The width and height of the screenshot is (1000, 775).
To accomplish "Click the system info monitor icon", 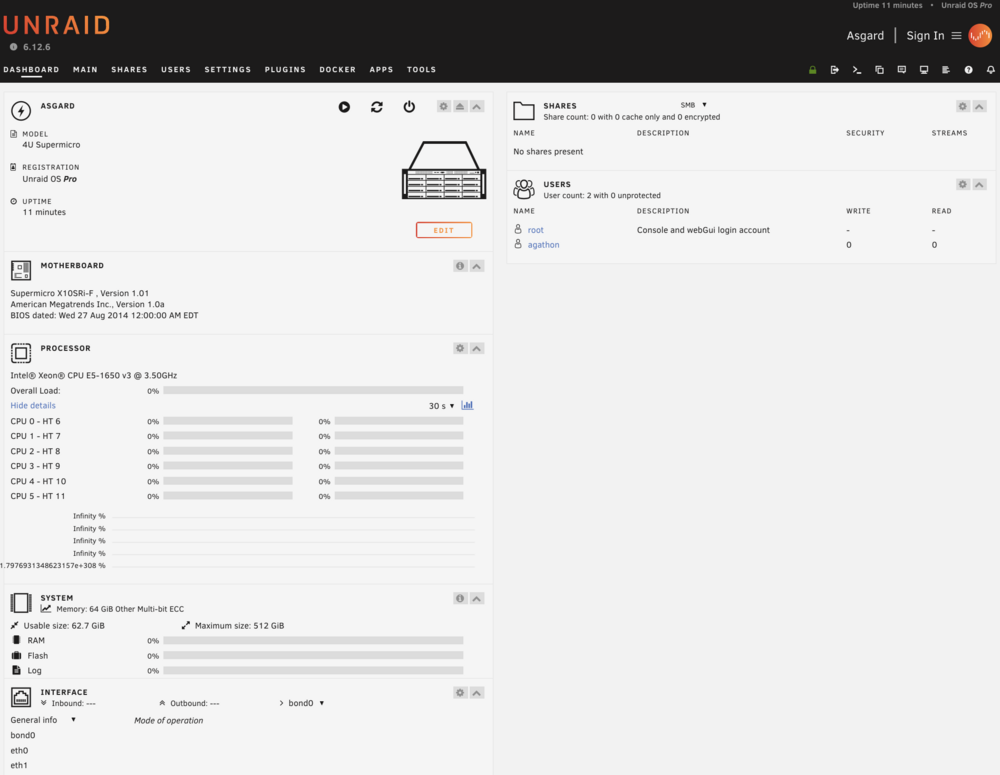I will pyautogui.click(x=923, y=70).
